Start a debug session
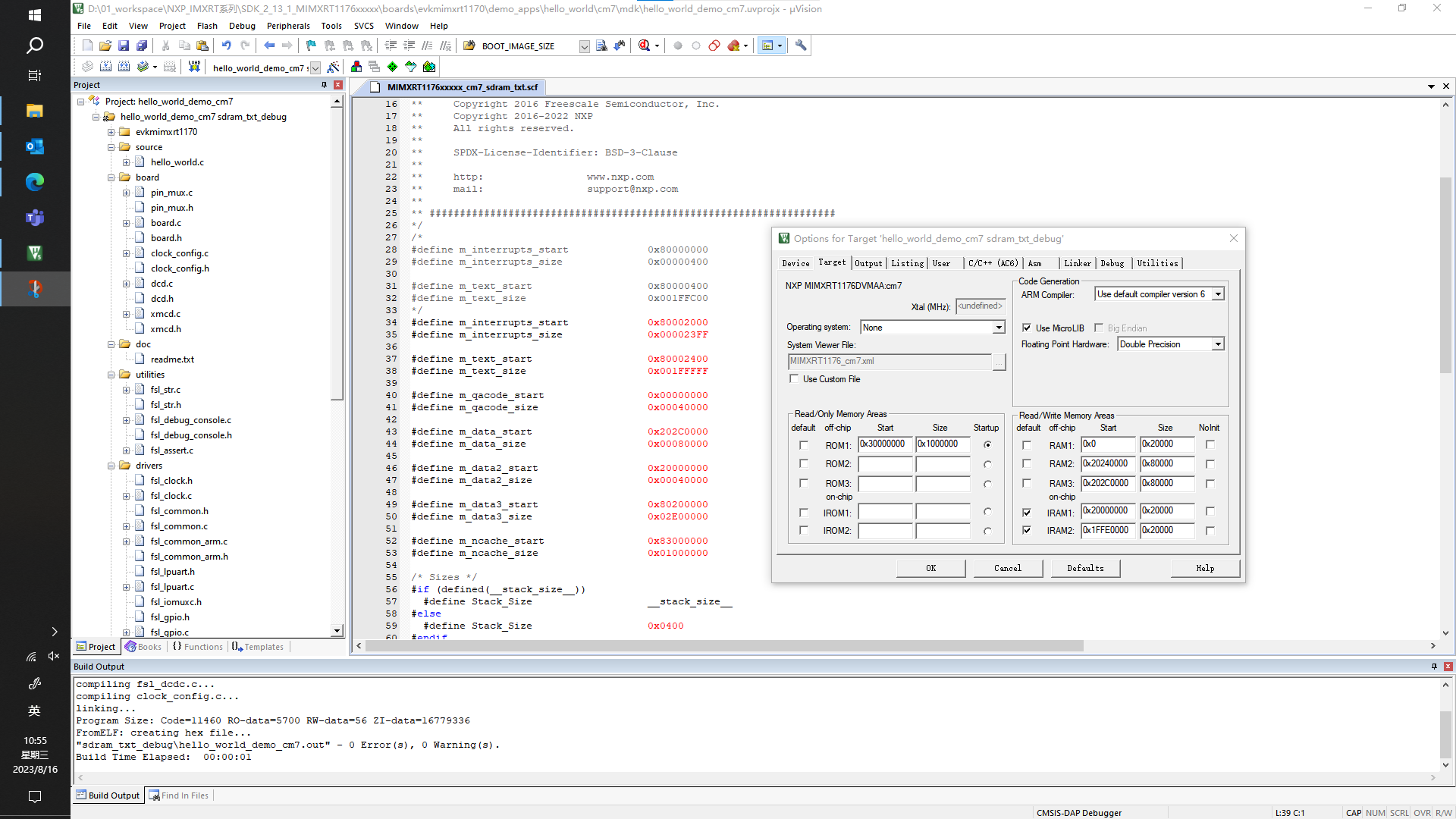This screenshot has height=819, width=1456. point(642,45)
